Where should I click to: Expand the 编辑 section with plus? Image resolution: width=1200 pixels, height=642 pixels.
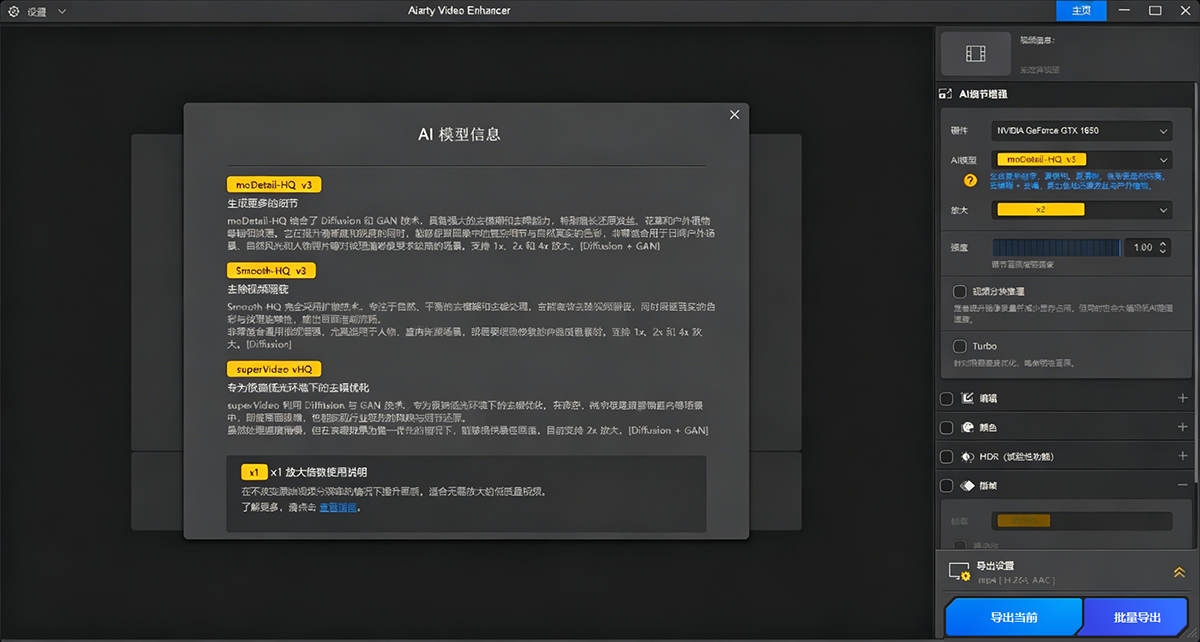click(1183, 398)
